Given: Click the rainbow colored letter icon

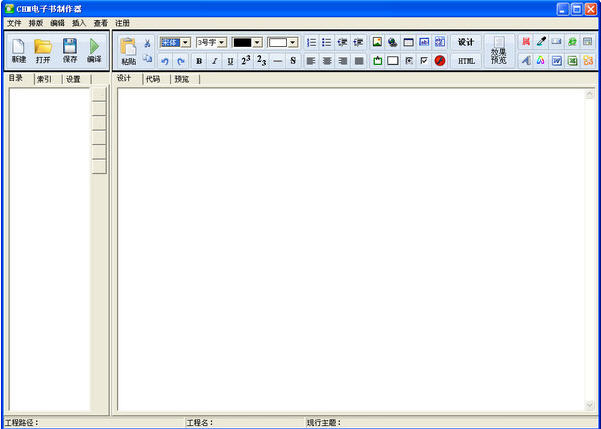Looking at the screenshot, I should pyautogui.click(x=541, y=61).
